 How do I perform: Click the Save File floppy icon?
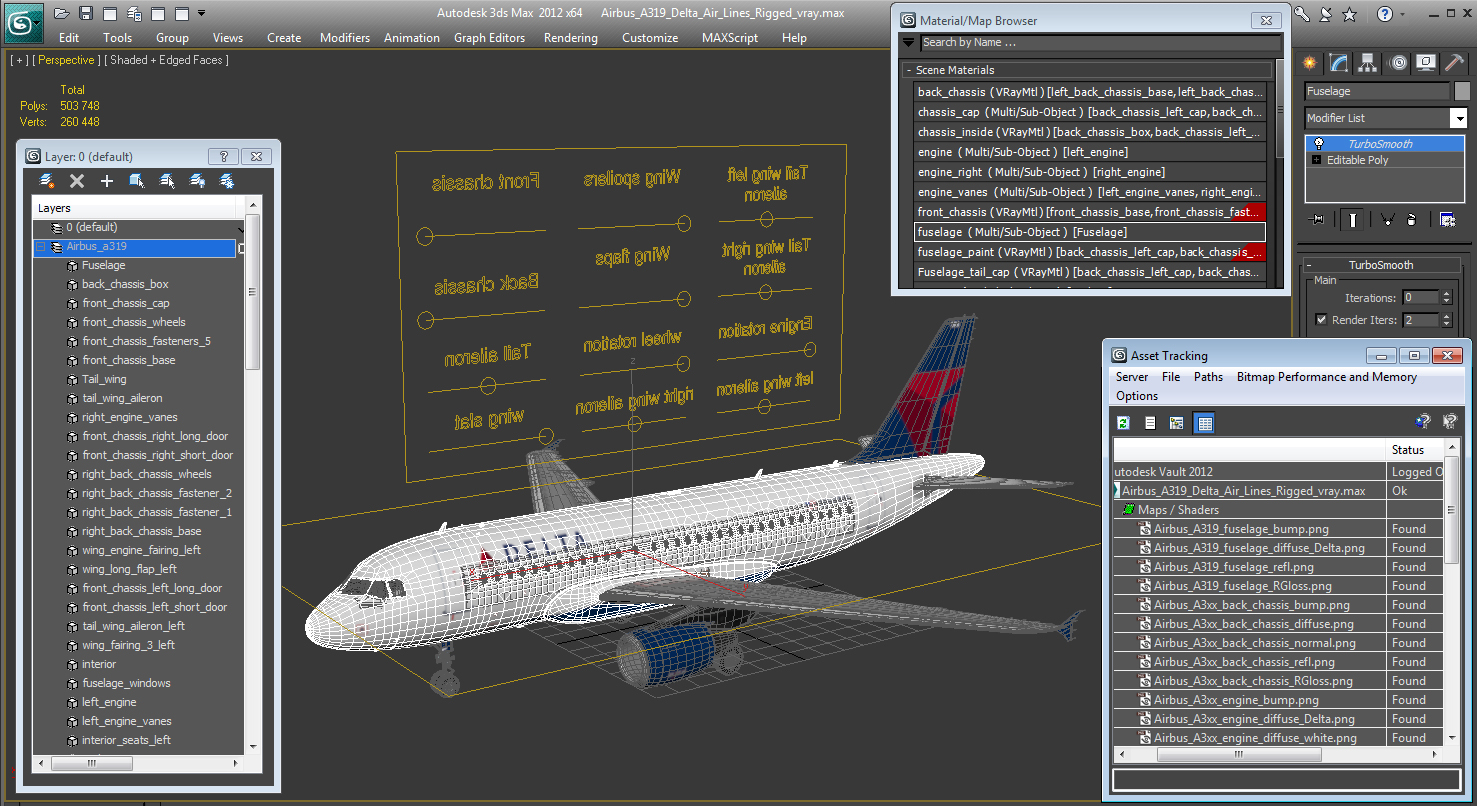[86, 13]
